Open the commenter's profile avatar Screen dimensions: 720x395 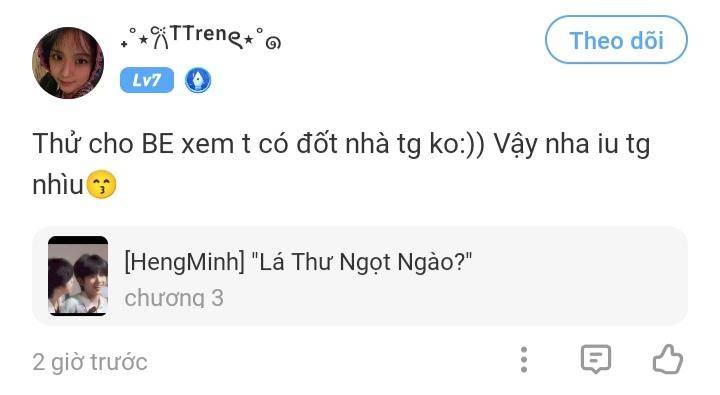click(x=68, y=63)
